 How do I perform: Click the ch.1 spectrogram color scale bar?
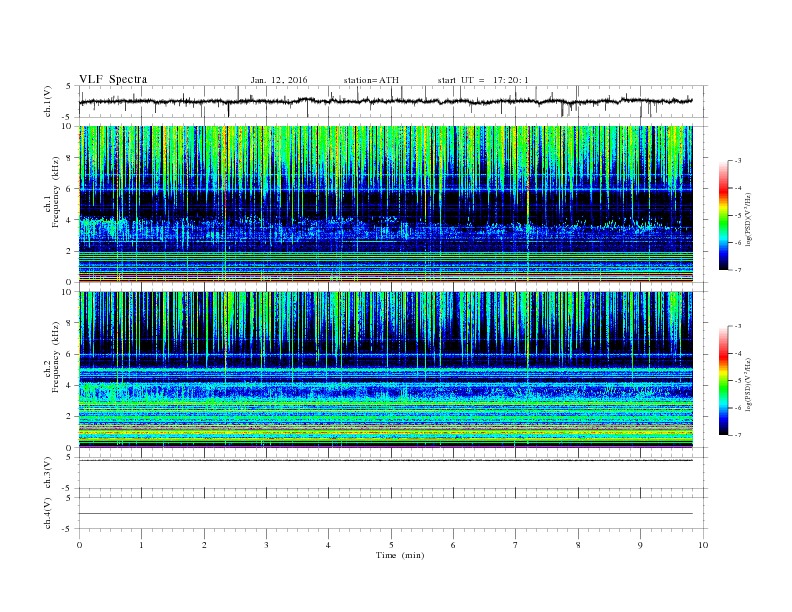(x=723, y=216)
